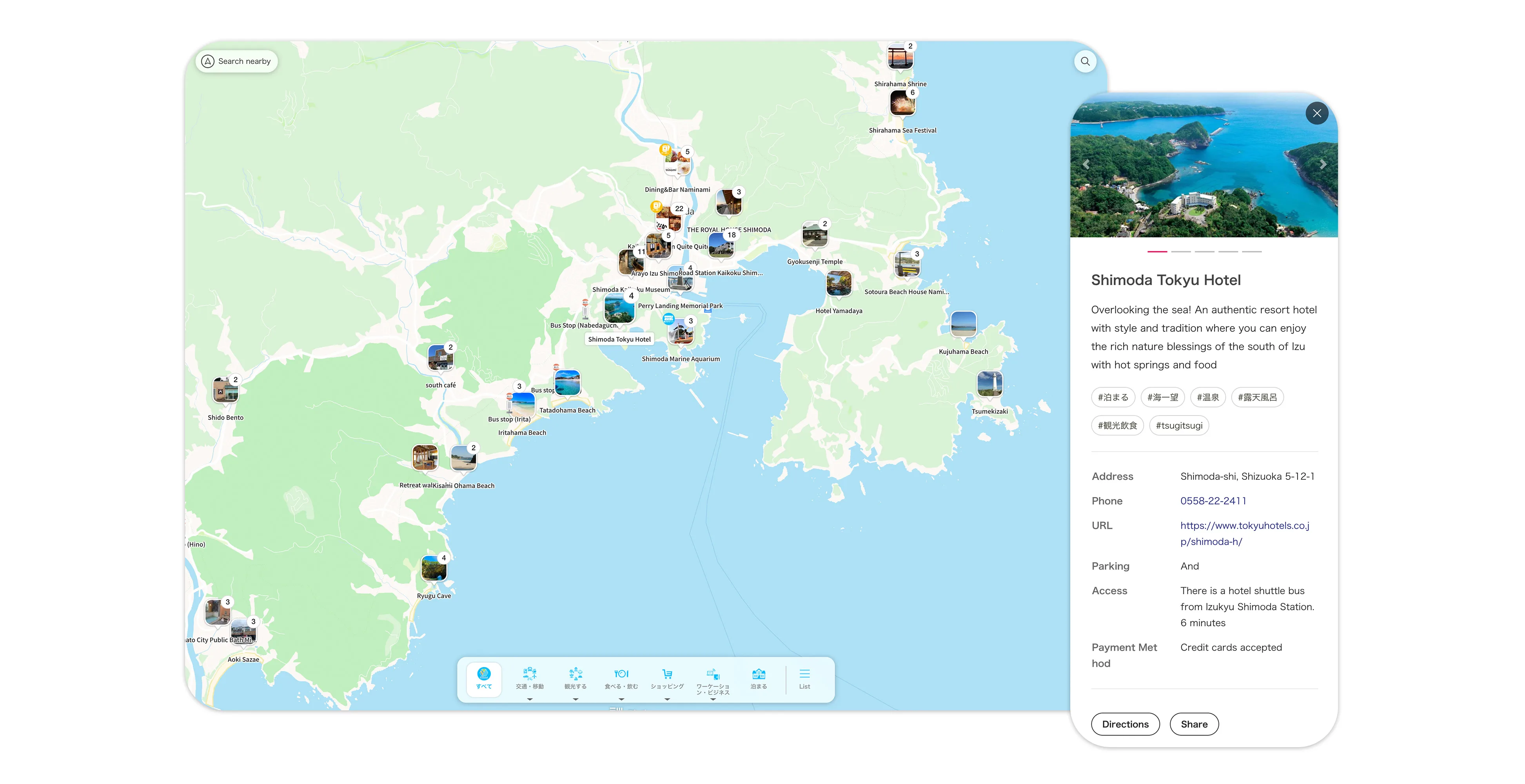Toggle the #露天風呂 hashtag filter

[x=1257, y=397]
